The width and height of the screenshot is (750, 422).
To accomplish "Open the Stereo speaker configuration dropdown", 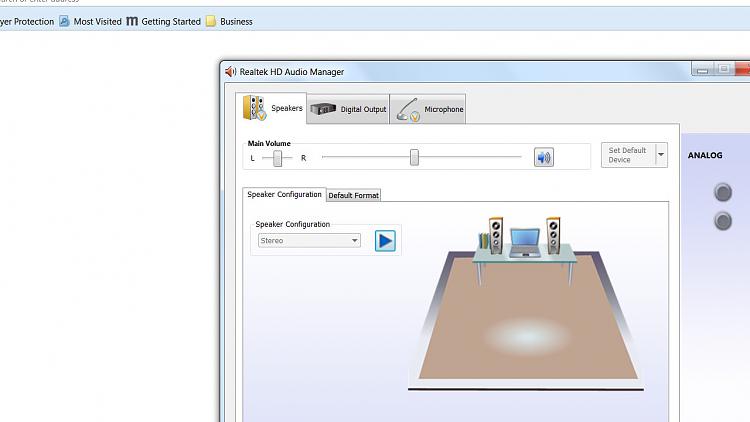I will click(x=309, y=240).
